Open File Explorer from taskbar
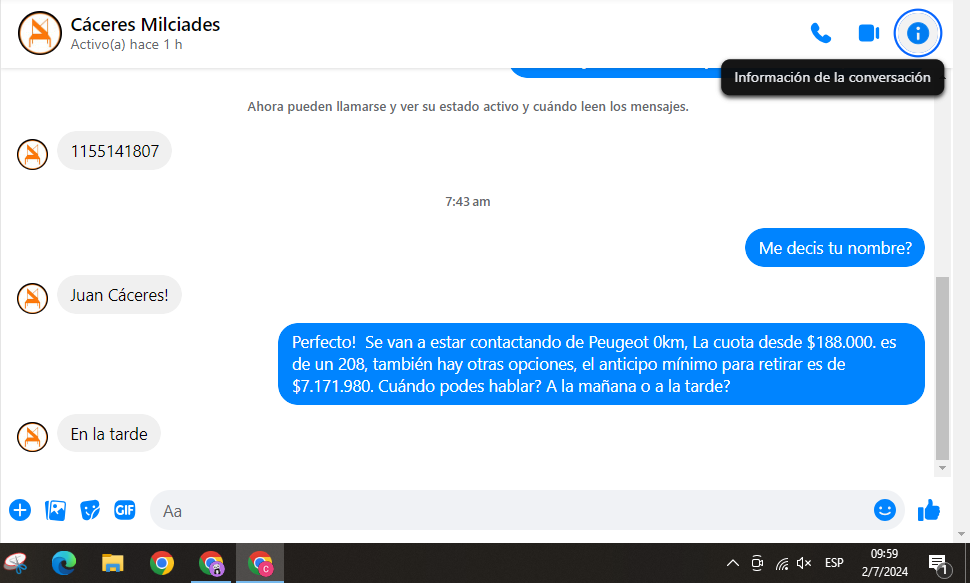 [113, 563]
